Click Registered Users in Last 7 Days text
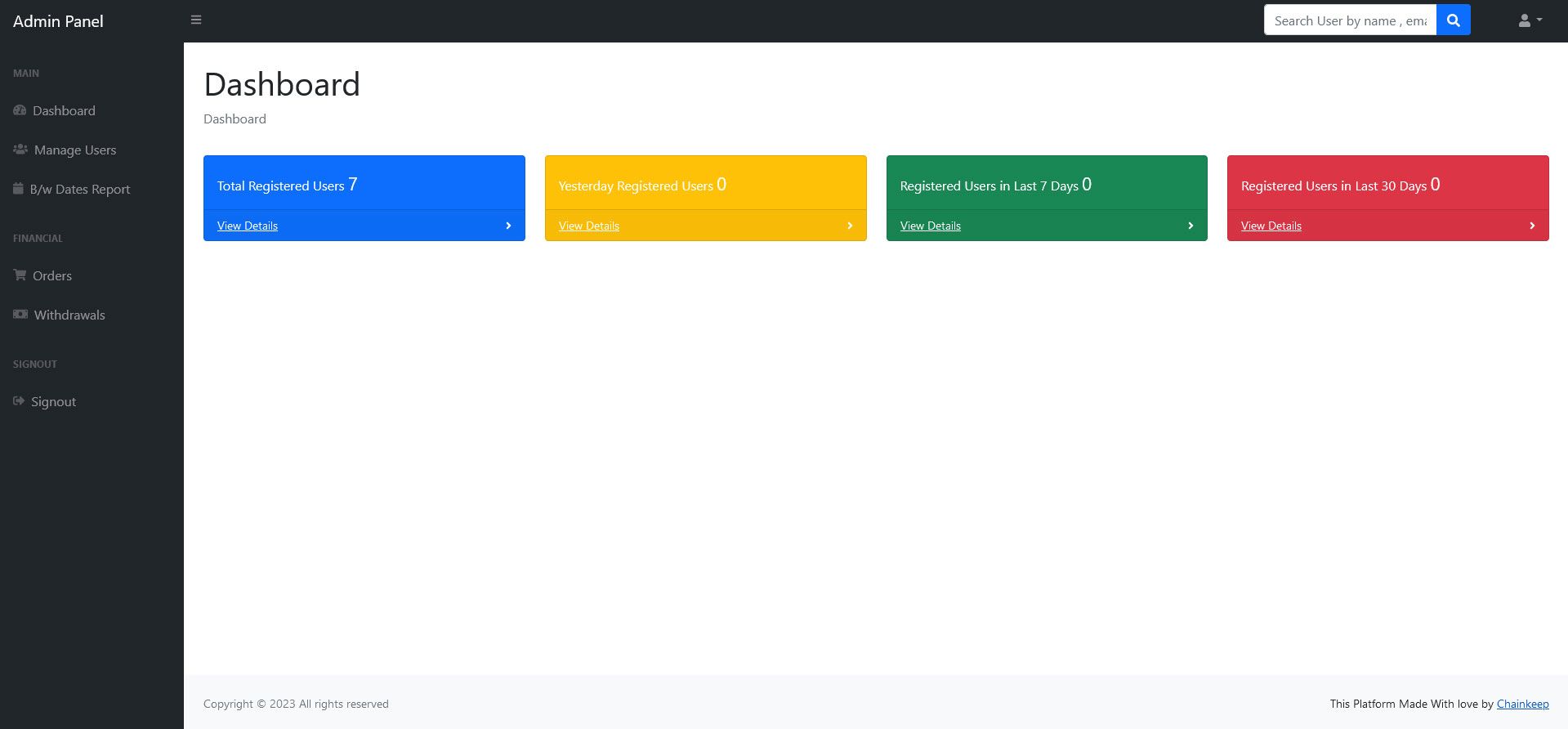Screen dimensions: 1568x729 995,185
